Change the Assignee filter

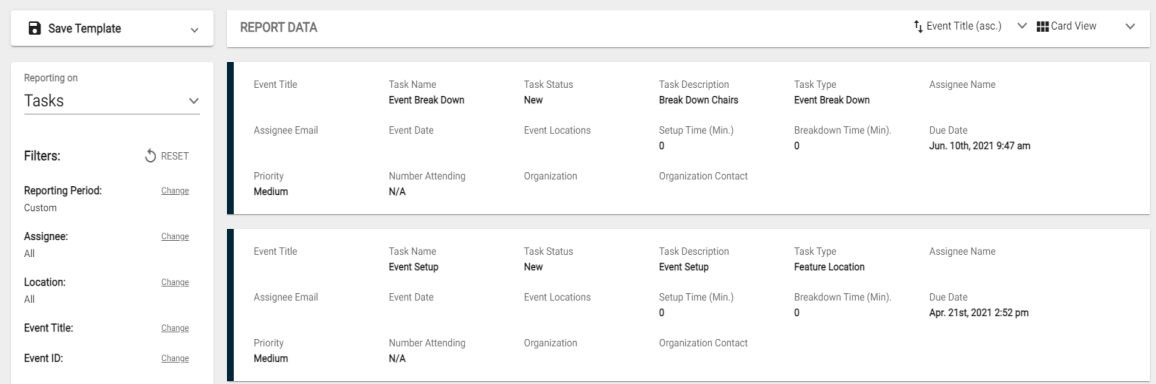175,237
